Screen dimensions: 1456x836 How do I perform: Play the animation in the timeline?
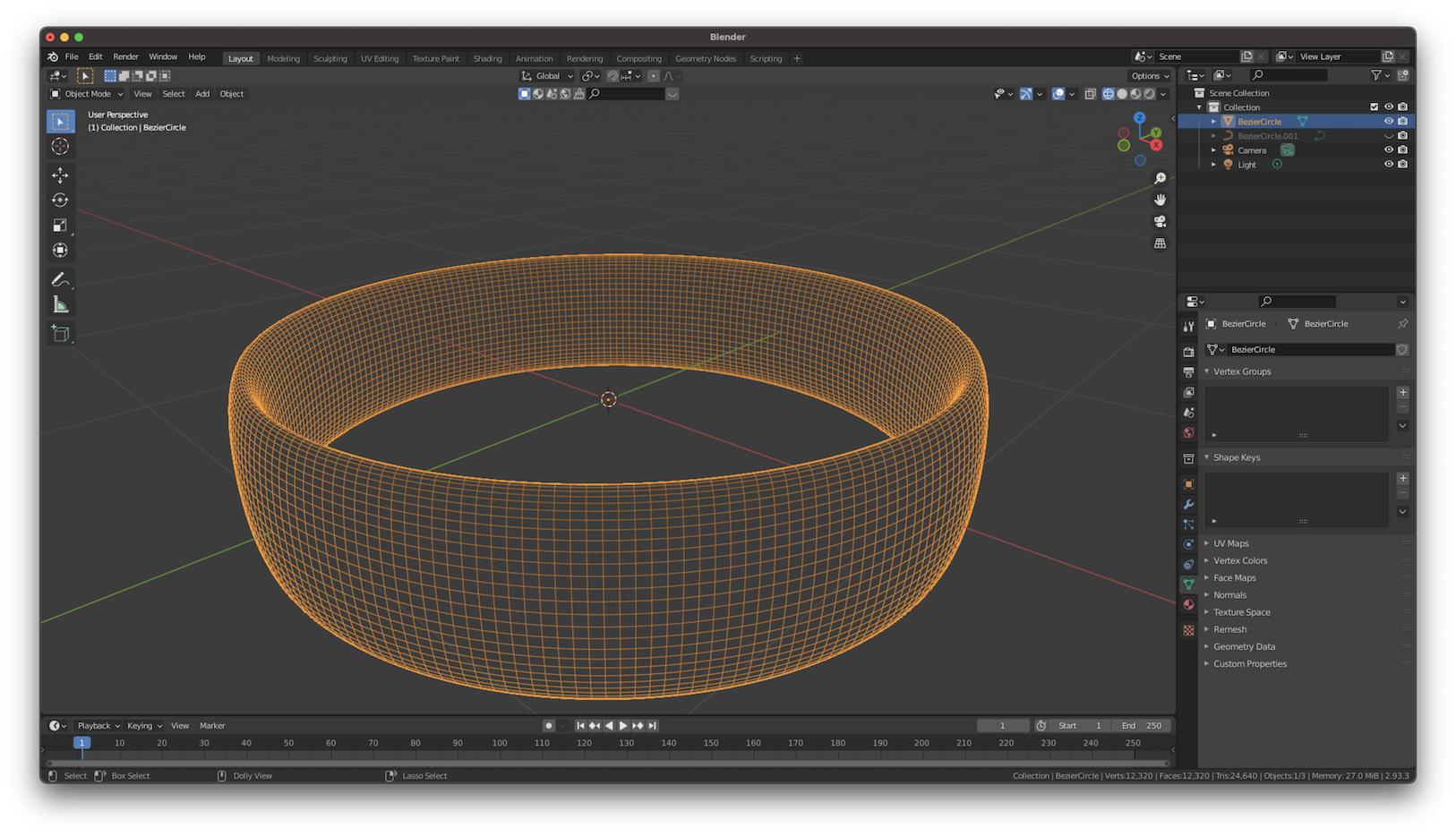tap(623, 726)
